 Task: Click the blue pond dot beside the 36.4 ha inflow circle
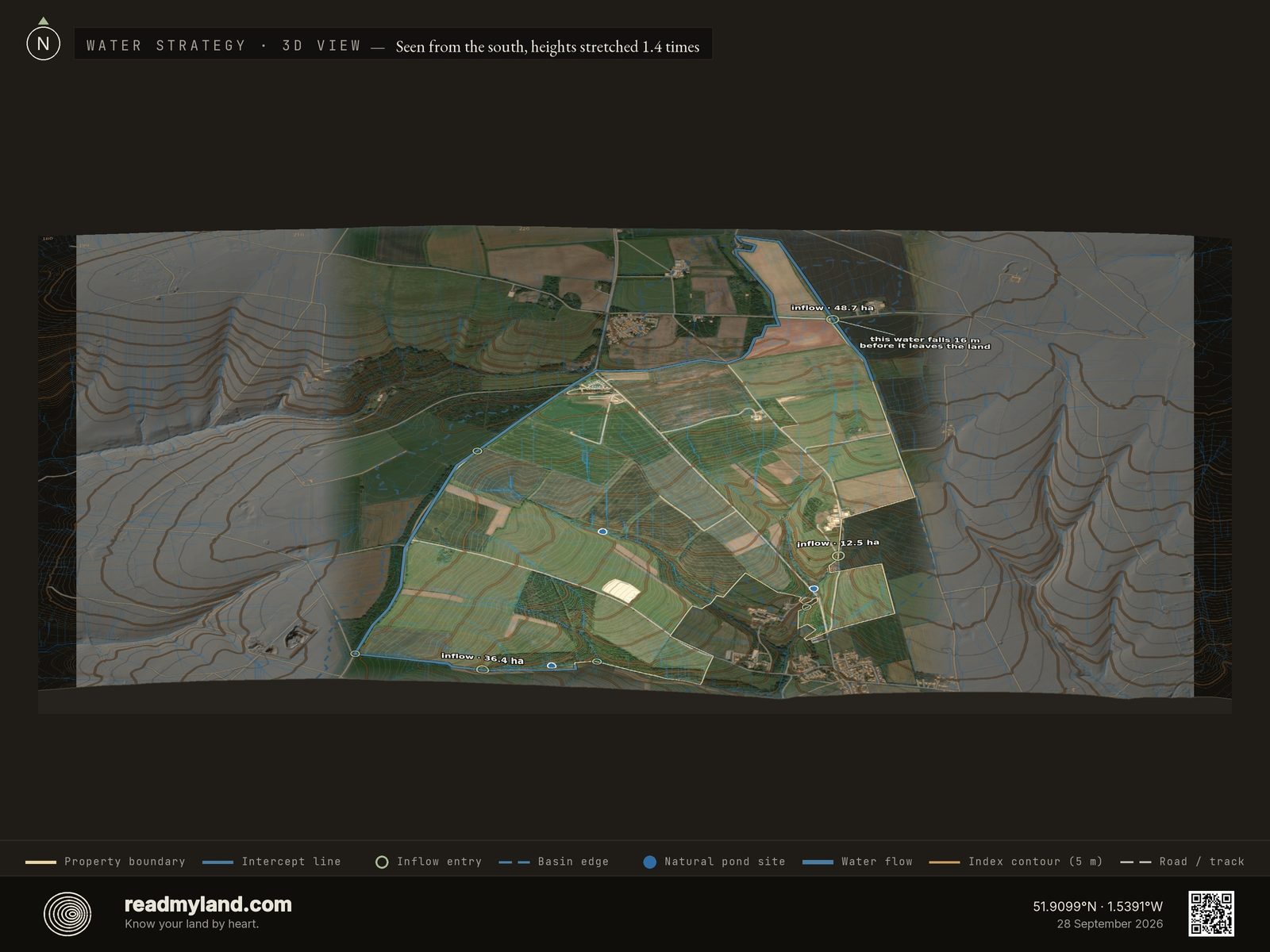tap(552, 666)
